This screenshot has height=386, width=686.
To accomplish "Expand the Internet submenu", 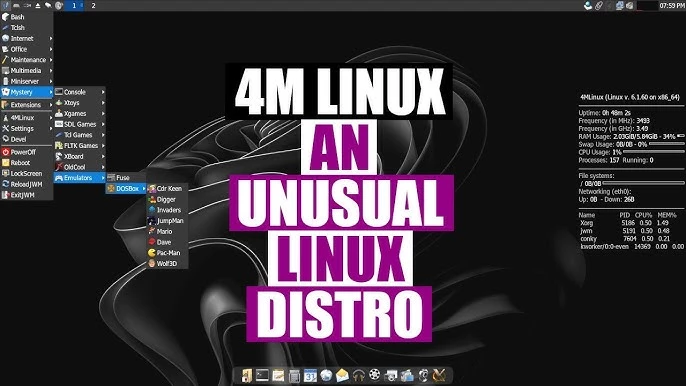I will [27, 38].
